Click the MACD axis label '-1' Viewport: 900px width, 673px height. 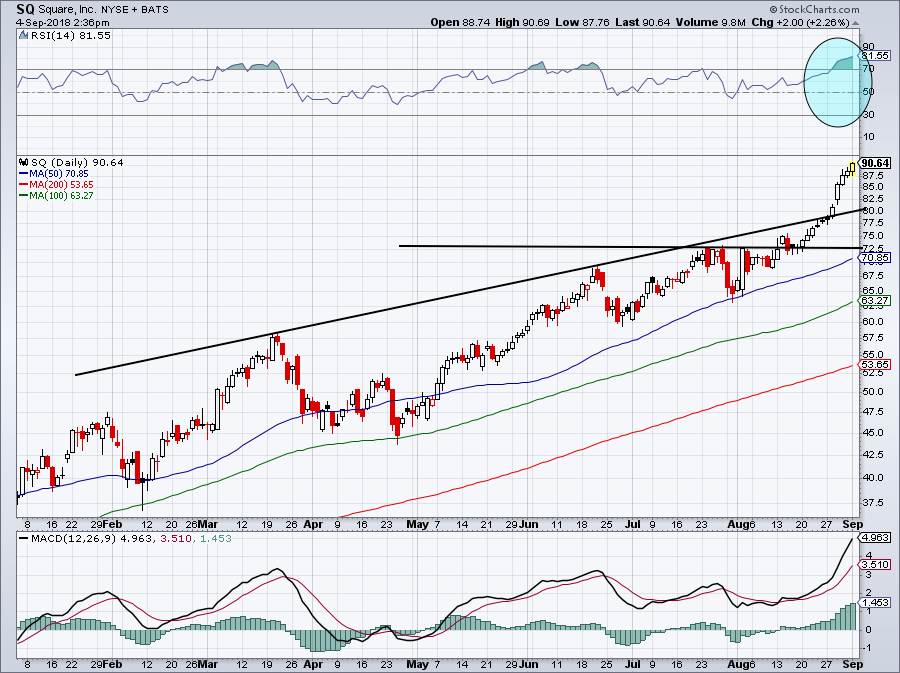(868, 648)
